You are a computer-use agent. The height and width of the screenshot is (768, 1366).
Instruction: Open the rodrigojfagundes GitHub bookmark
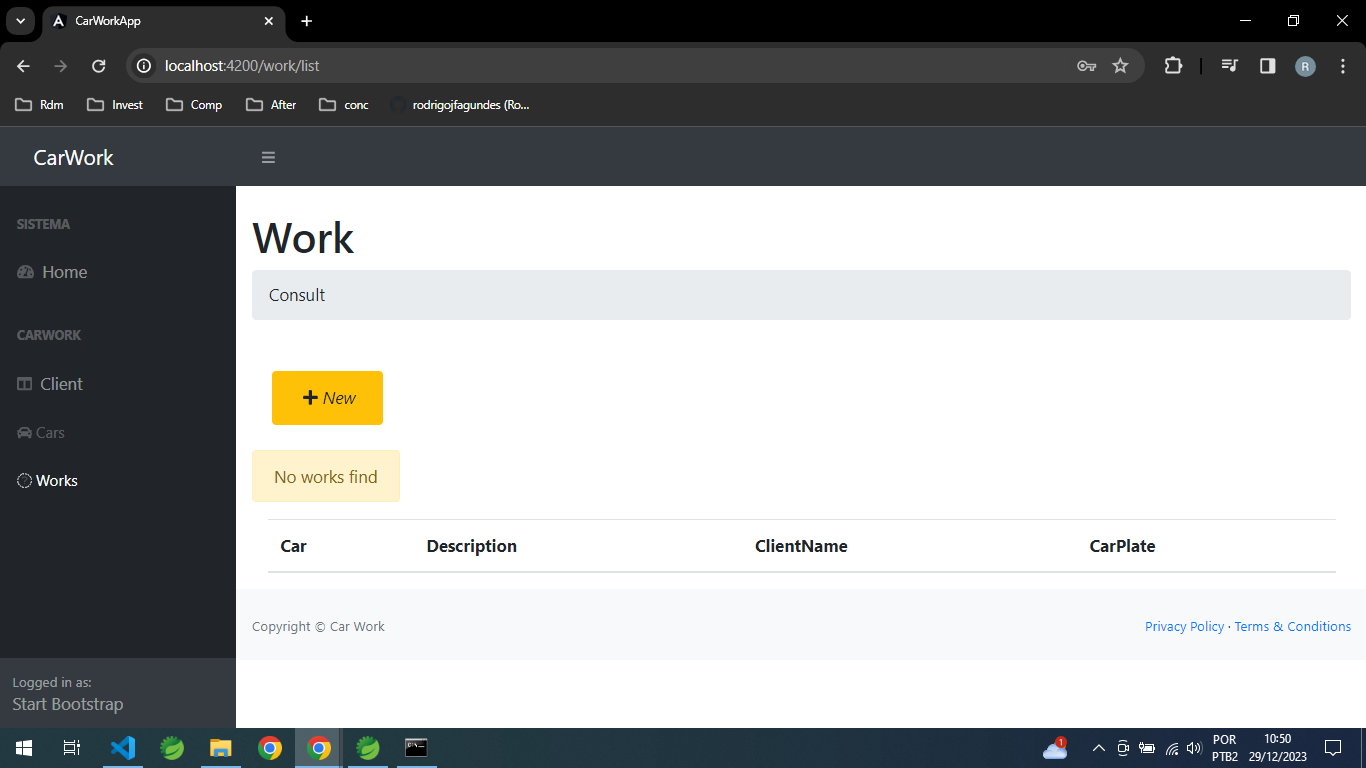[460, 104]
